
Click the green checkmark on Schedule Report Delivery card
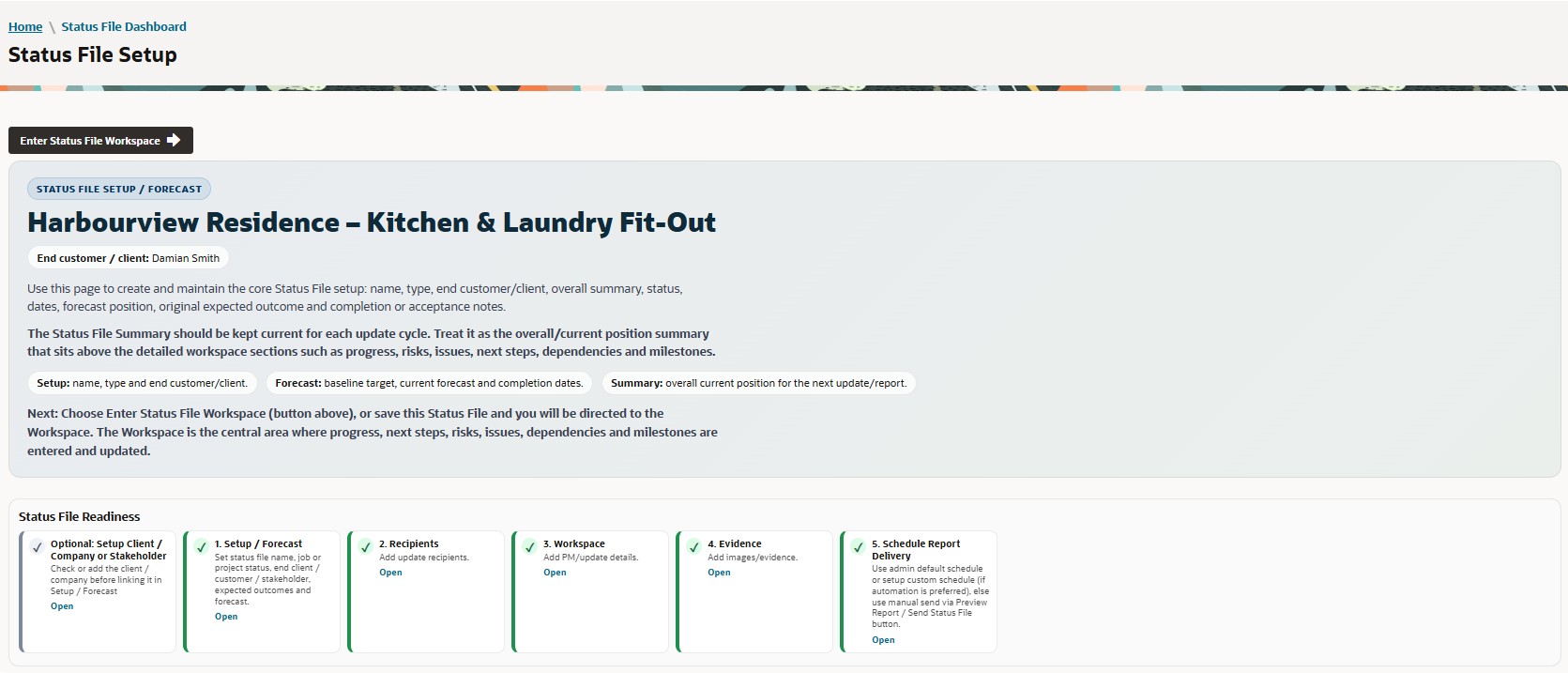858,546
